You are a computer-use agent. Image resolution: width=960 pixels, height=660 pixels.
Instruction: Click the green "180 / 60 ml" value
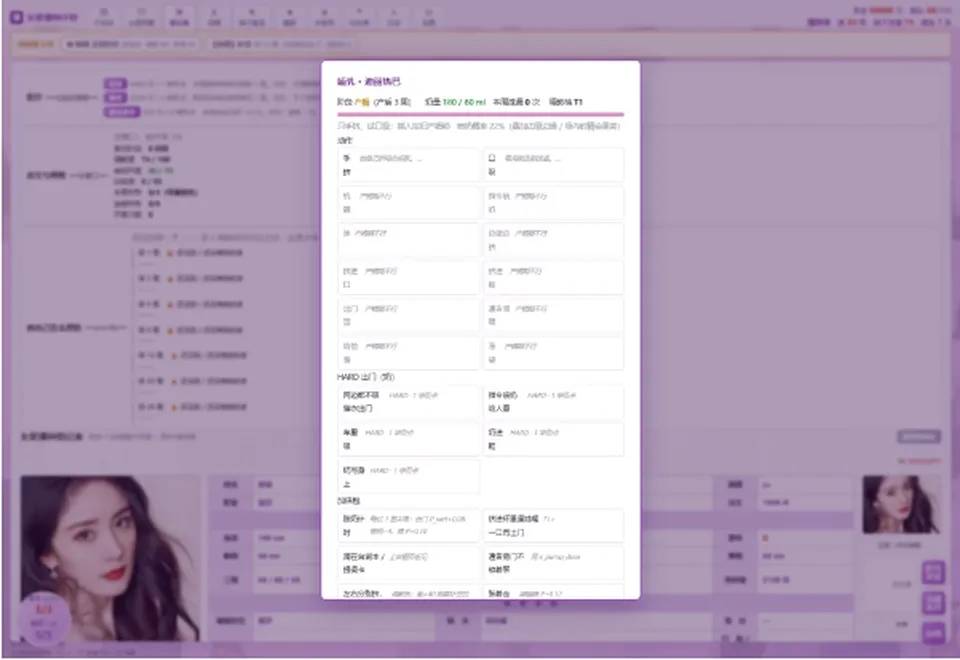[x=463, y=102]
